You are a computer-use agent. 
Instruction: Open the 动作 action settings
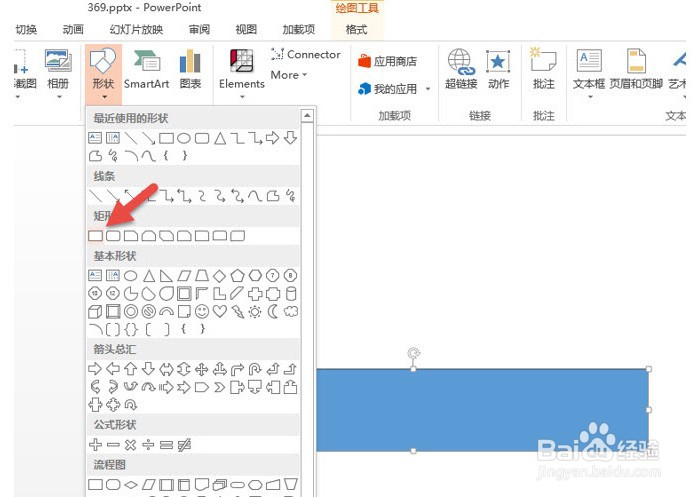[x=498, y=70]
